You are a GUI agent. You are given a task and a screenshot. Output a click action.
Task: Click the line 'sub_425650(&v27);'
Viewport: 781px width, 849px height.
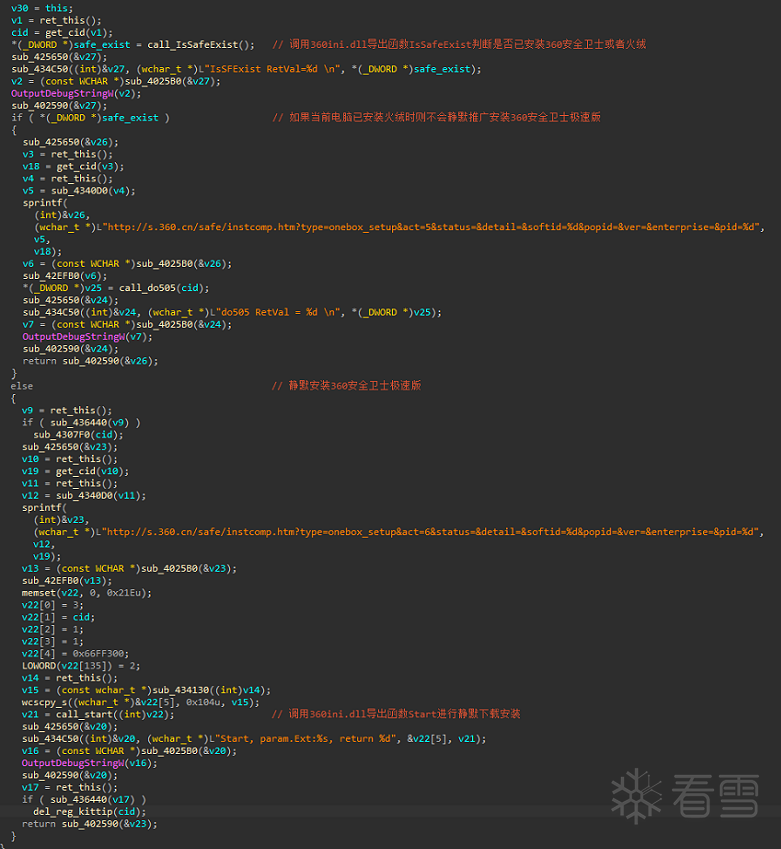coord(59,57)
